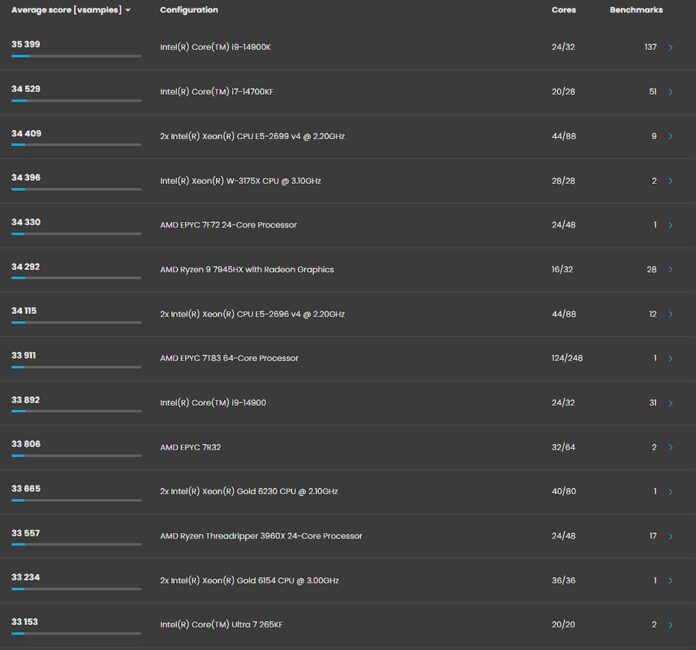Screen dimensions: 696x650
Task: Sort by the Cores column header
Action: [x=563, y=10]
